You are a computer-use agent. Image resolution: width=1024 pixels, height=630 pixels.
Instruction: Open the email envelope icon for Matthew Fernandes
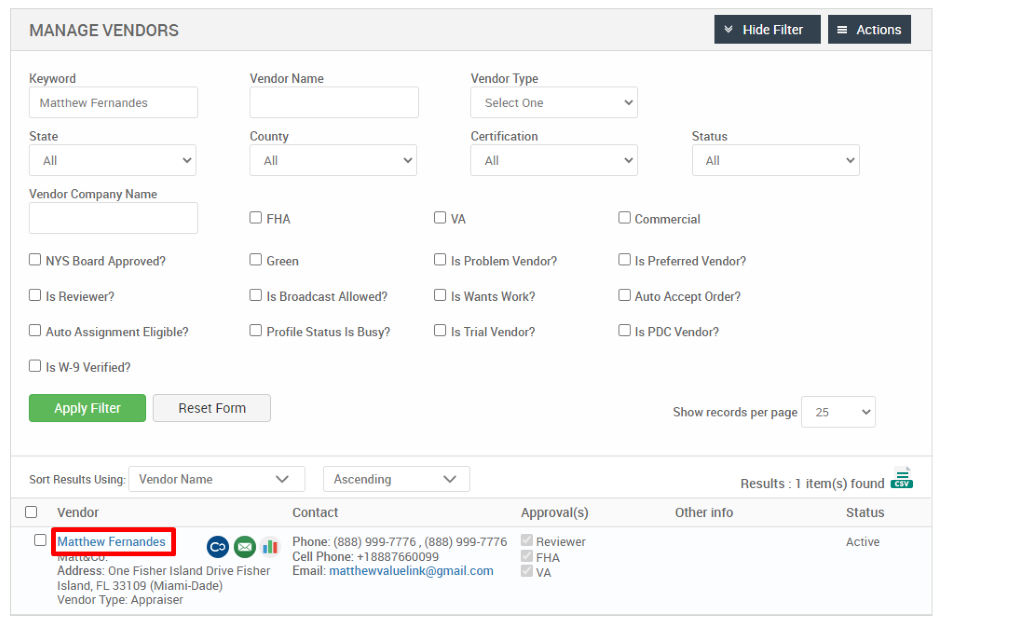(x=244, y=547)
